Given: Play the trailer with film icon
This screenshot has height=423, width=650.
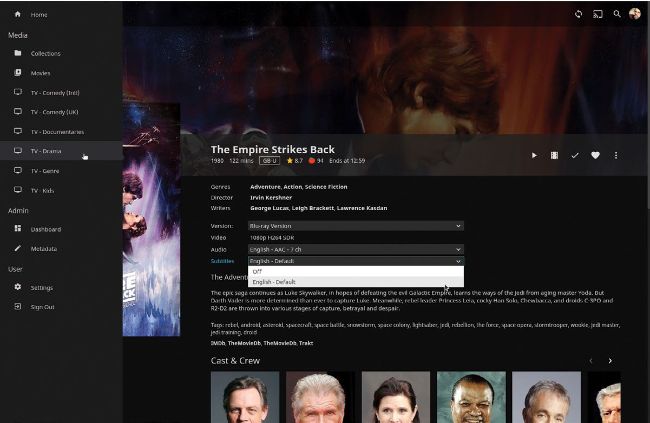Looking at the screenshot, I should click(x=554, y=155).
